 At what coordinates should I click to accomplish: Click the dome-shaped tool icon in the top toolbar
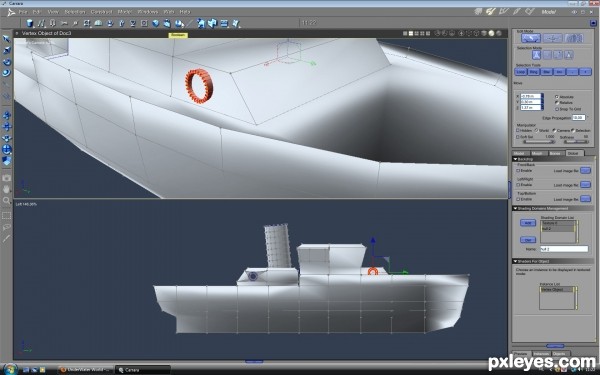tap(98, 23)
